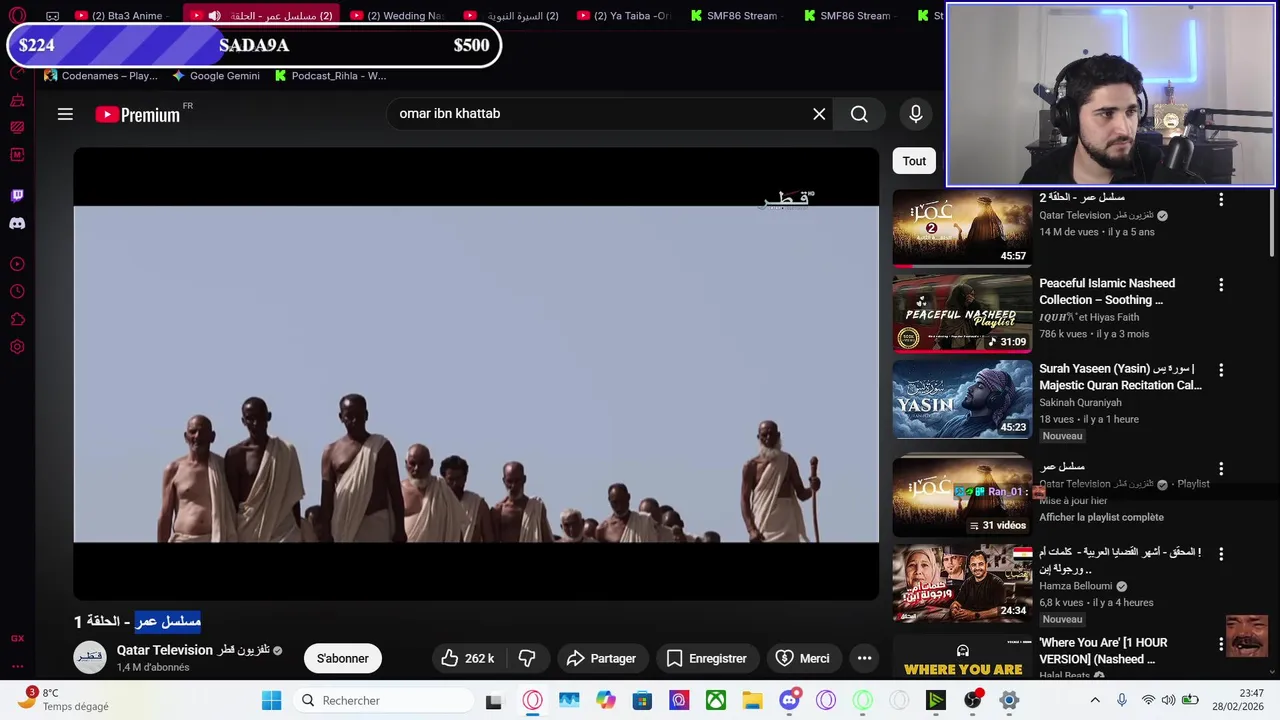This screenshot has width=1280, height=720.
Task: Dislike the video
Action: pos(527,658)
